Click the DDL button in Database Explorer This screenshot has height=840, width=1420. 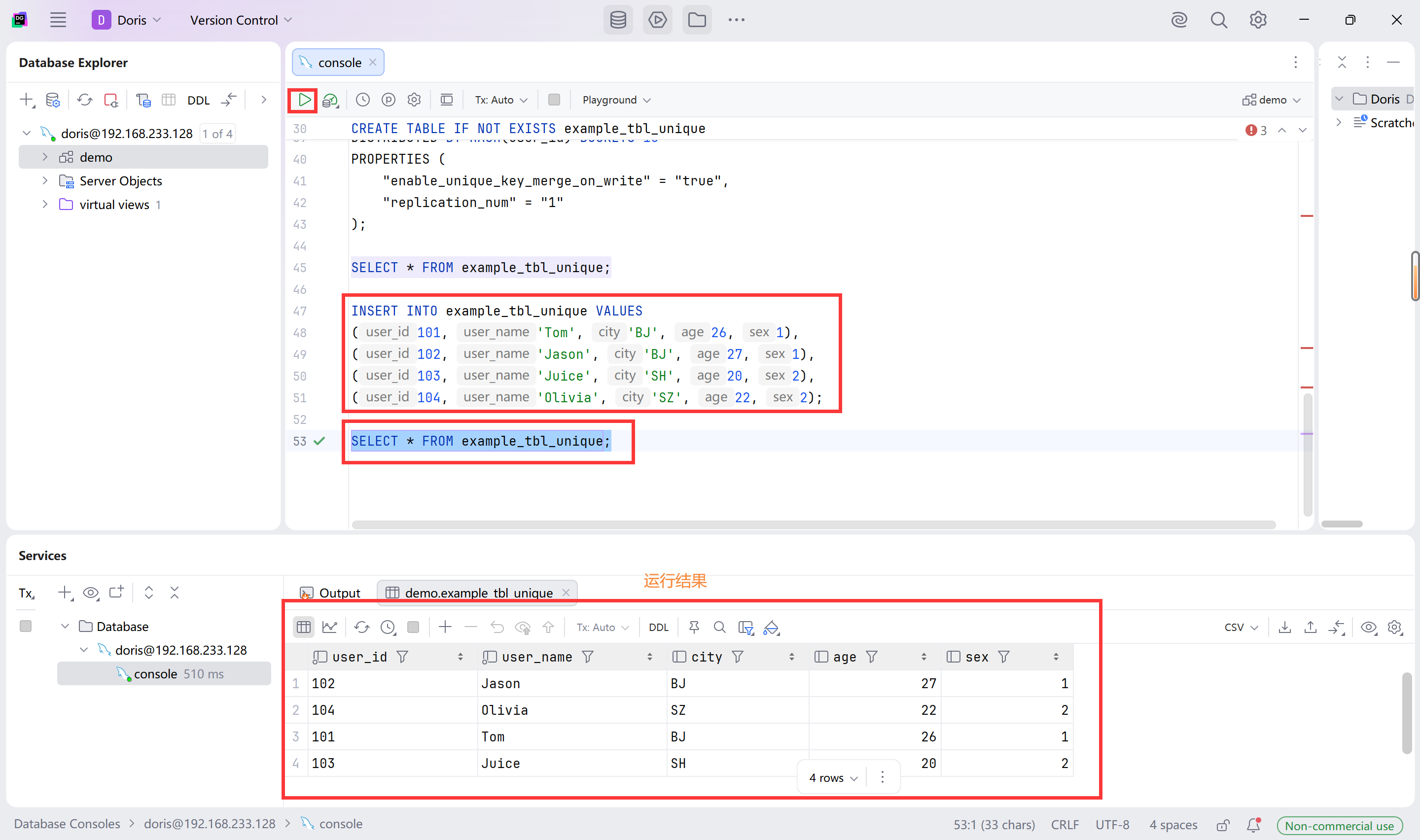(x=198, y=101)
